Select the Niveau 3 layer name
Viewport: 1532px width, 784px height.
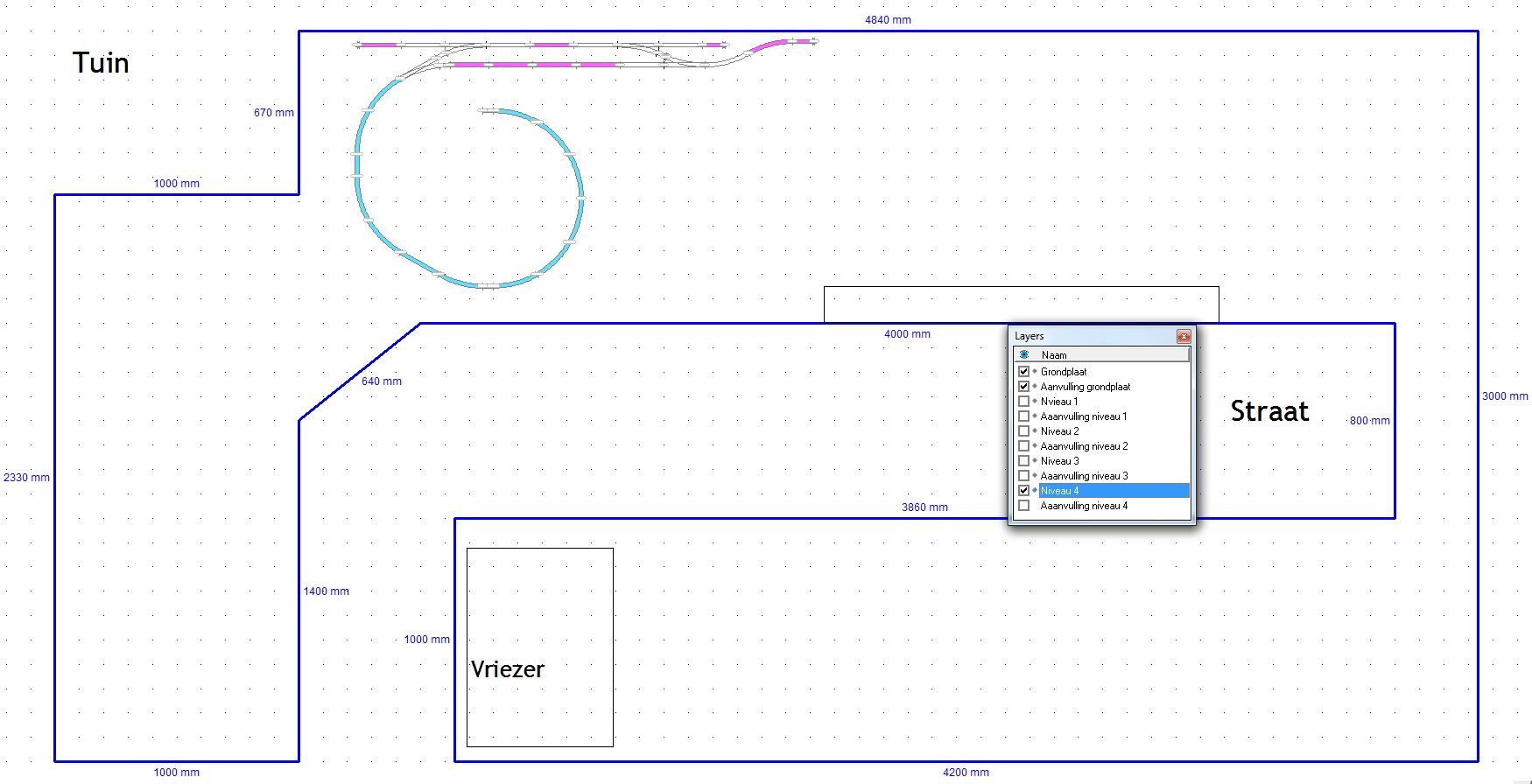[x=1059, y=461]
